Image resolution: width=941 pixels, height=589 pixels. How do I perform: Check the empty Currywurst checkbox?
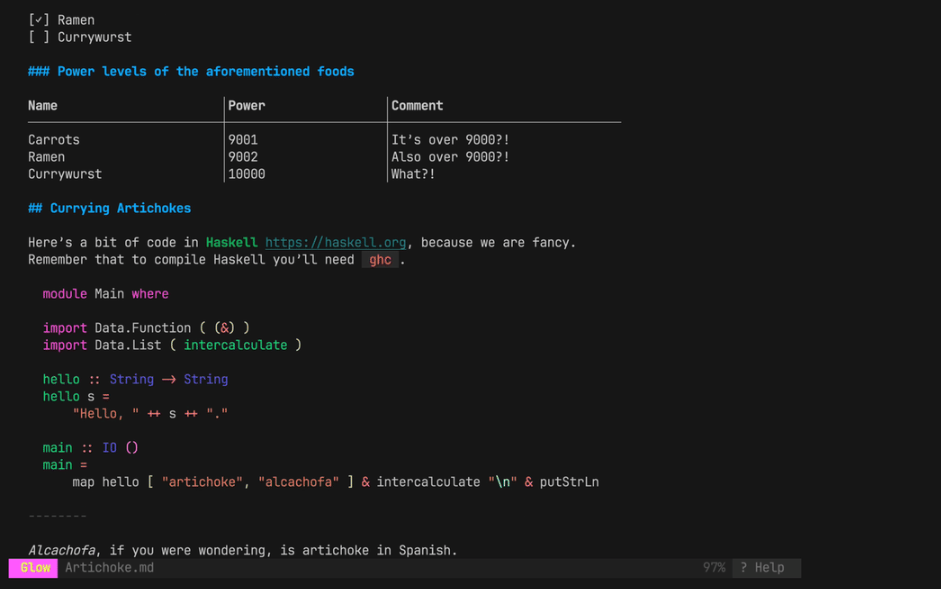click(39, 37)
